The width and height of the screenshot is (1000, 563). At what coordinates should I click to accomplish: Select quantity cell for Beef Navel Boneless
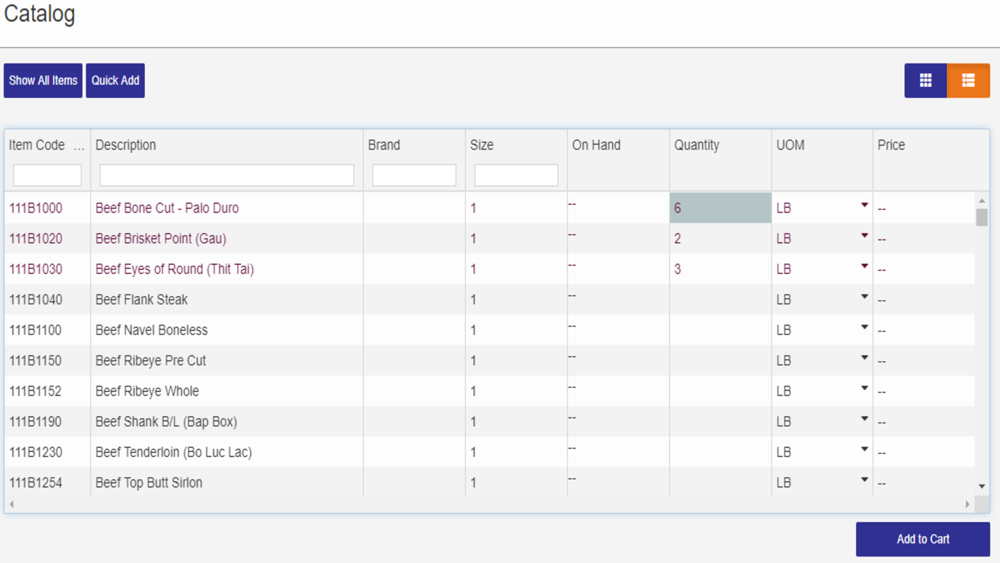(x=720, y=330)
